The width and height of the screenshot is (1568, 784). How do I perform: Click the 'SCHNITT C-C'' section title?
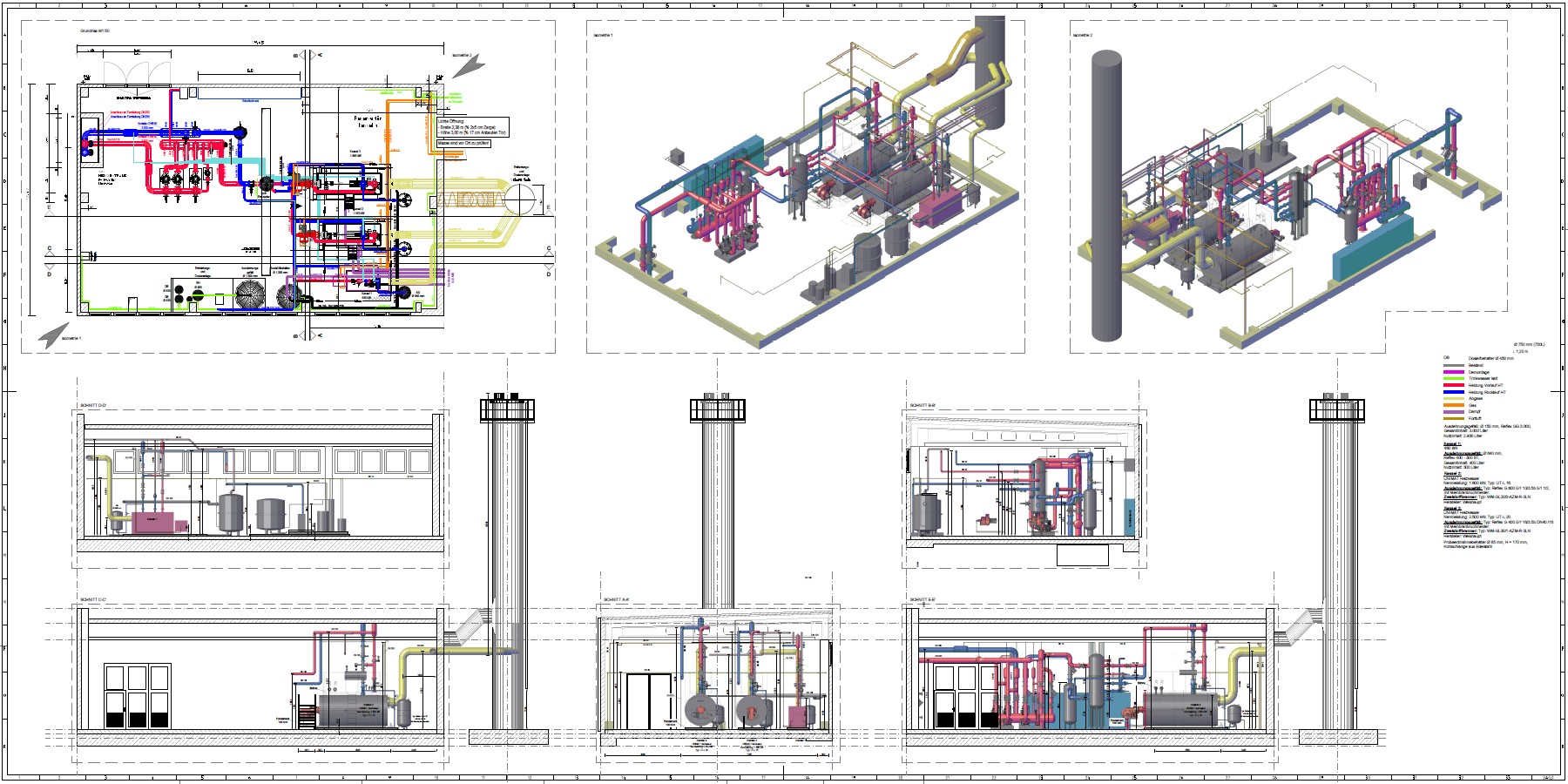[x=92, y=599]
